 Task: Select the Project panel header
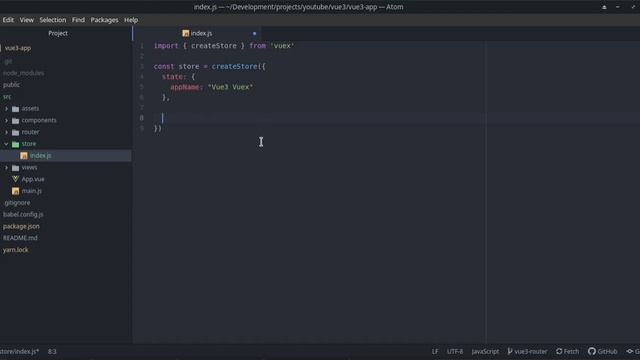[x=58, y=33]
